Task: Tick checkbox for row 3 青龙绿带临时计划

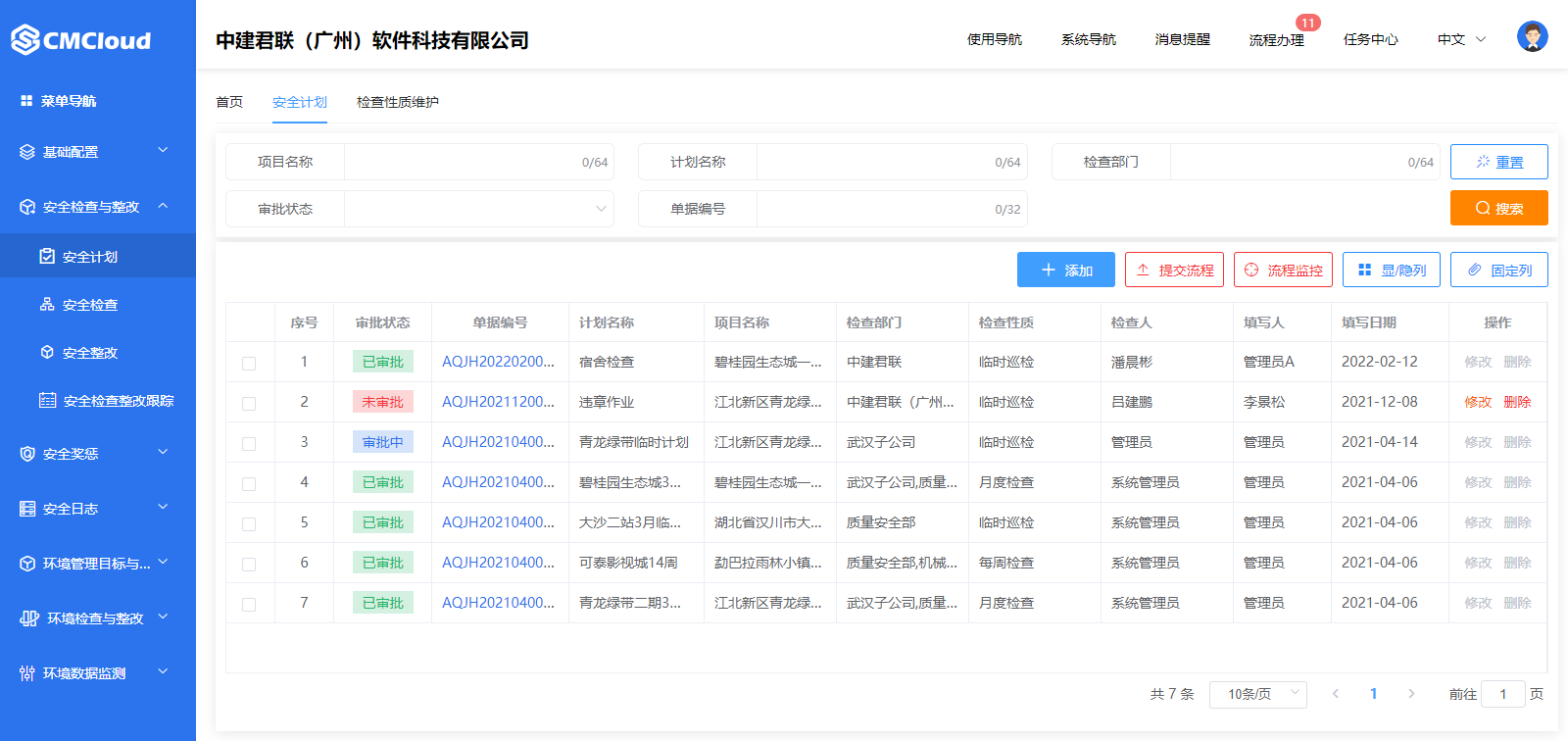Action: tap(249, 444)
